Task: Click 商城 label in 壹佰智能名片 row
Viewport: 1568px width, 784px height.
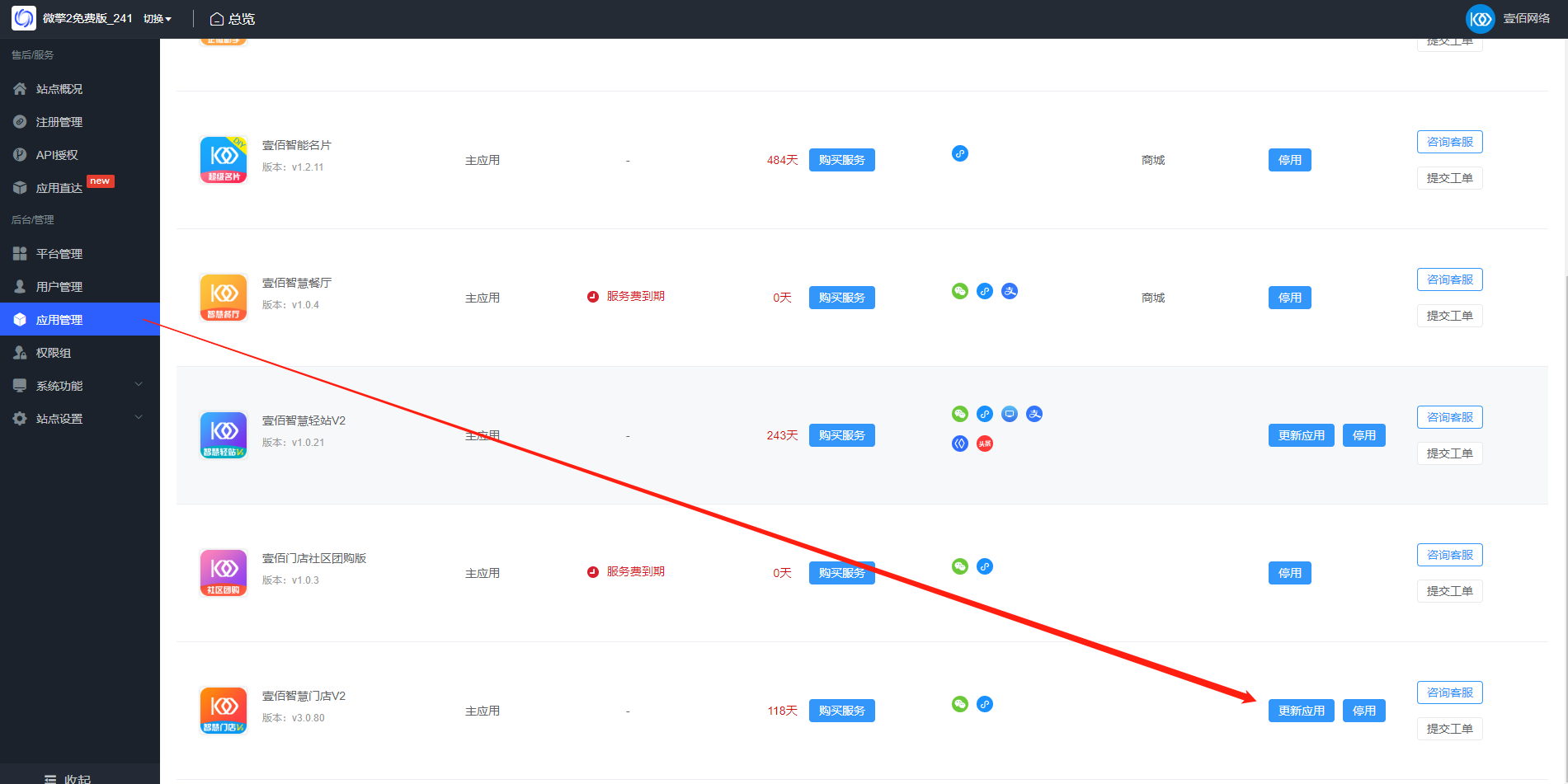Action: pyautogui.click(x=1153, y=160)
